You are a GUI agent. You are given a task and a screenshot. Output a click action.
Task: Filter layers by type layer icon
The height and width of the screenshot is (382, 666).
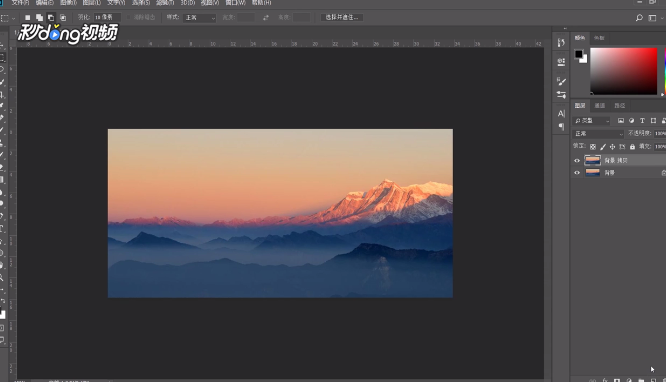(642, 121)
